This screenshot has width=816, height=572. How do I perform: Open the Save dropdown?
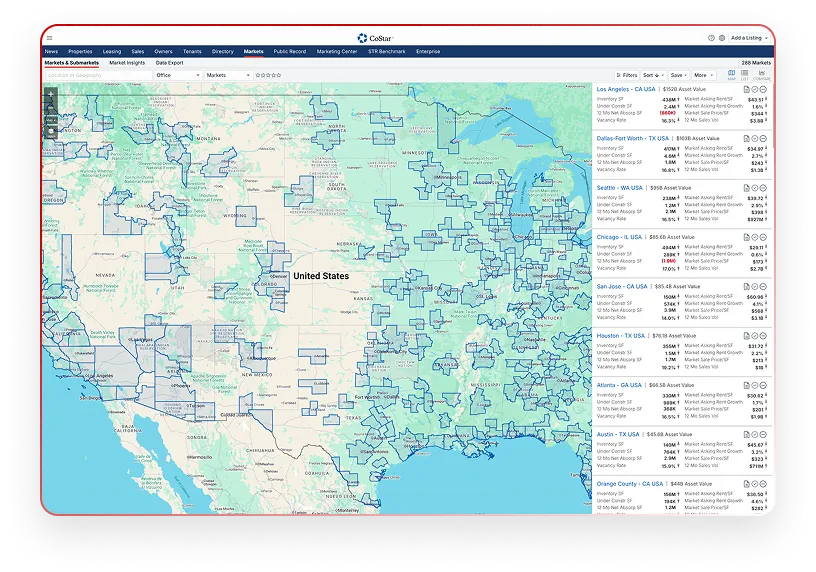tap(679, 75)
